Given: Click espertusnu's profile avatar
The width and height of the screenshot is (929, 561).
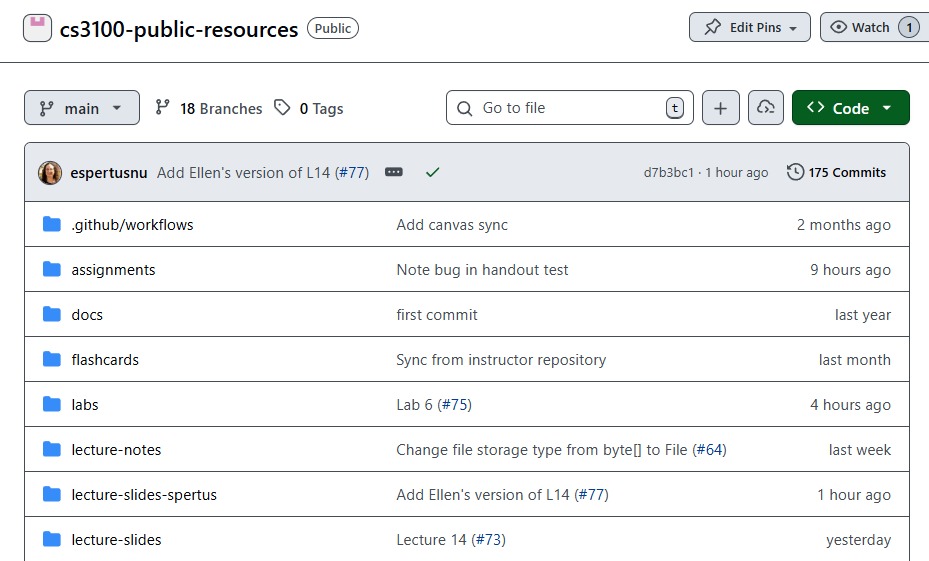Looking at the screenshot, I should 50,172.
